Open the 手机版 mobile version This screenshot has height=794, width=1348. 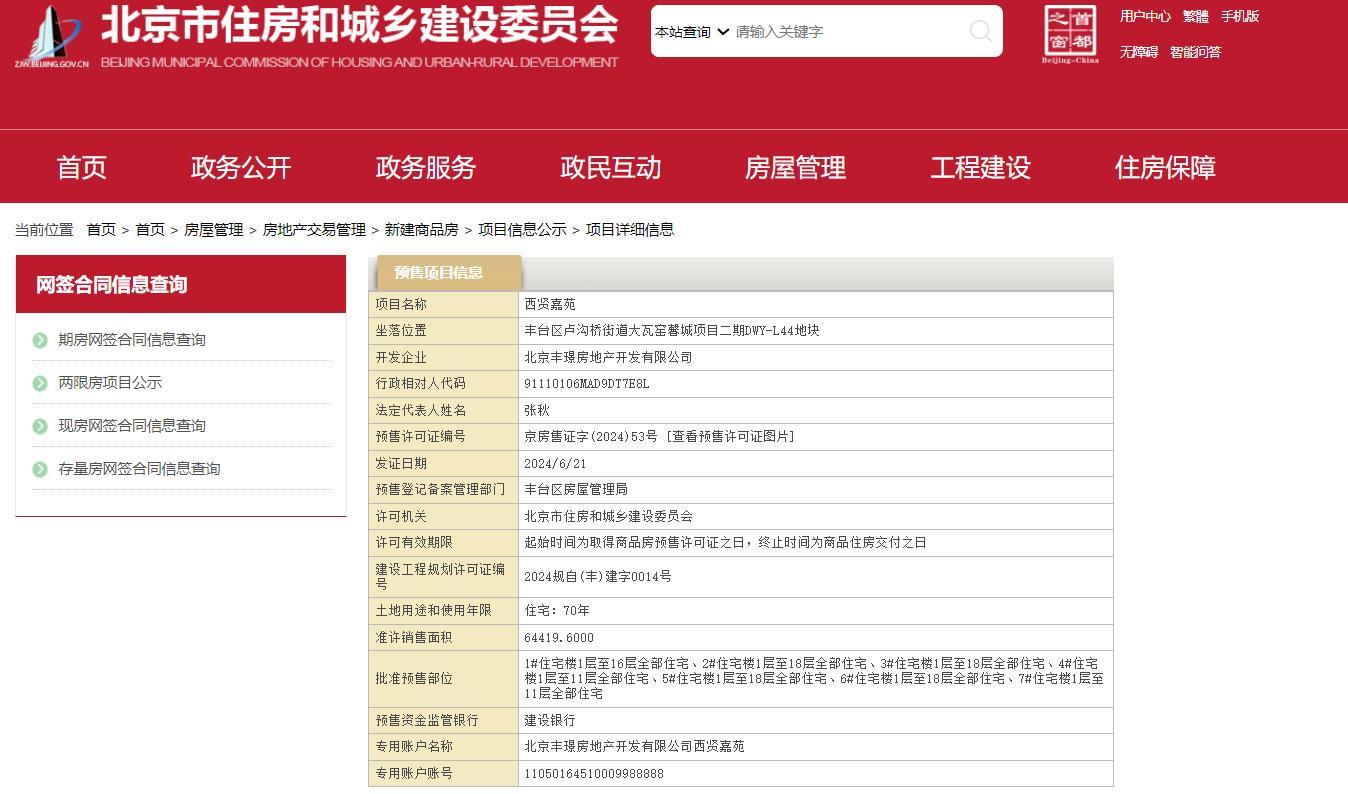[1240, 16]
